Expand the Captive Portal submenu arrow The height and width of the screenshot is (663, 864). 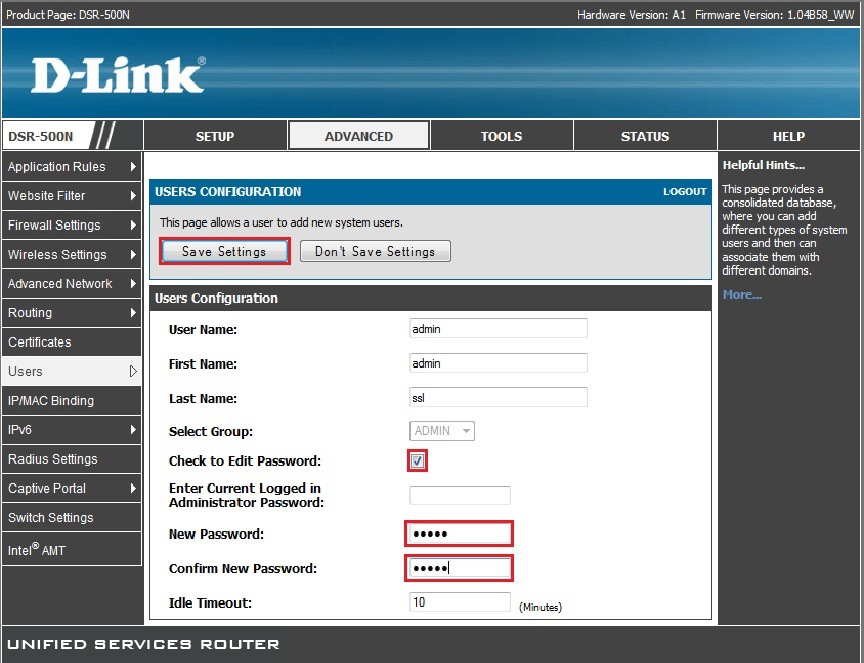coord(131,488)
